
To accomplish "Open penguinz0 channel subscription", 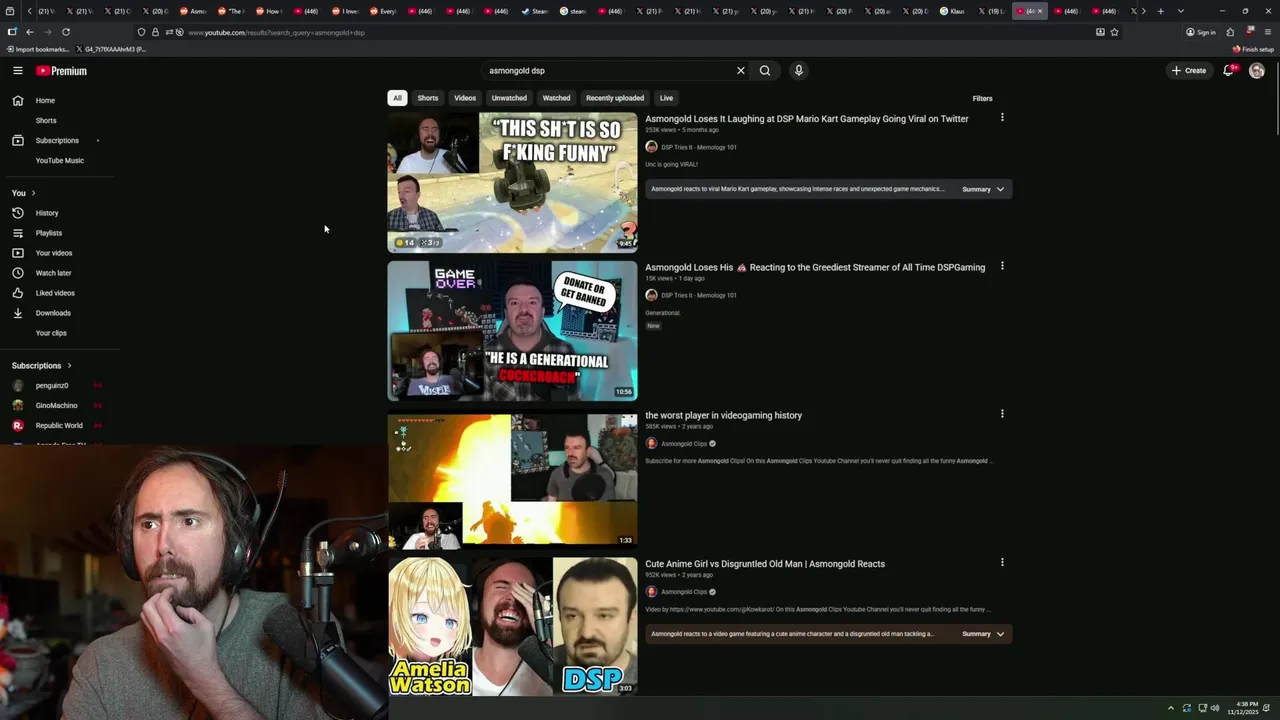I will [x=52, y=385].
